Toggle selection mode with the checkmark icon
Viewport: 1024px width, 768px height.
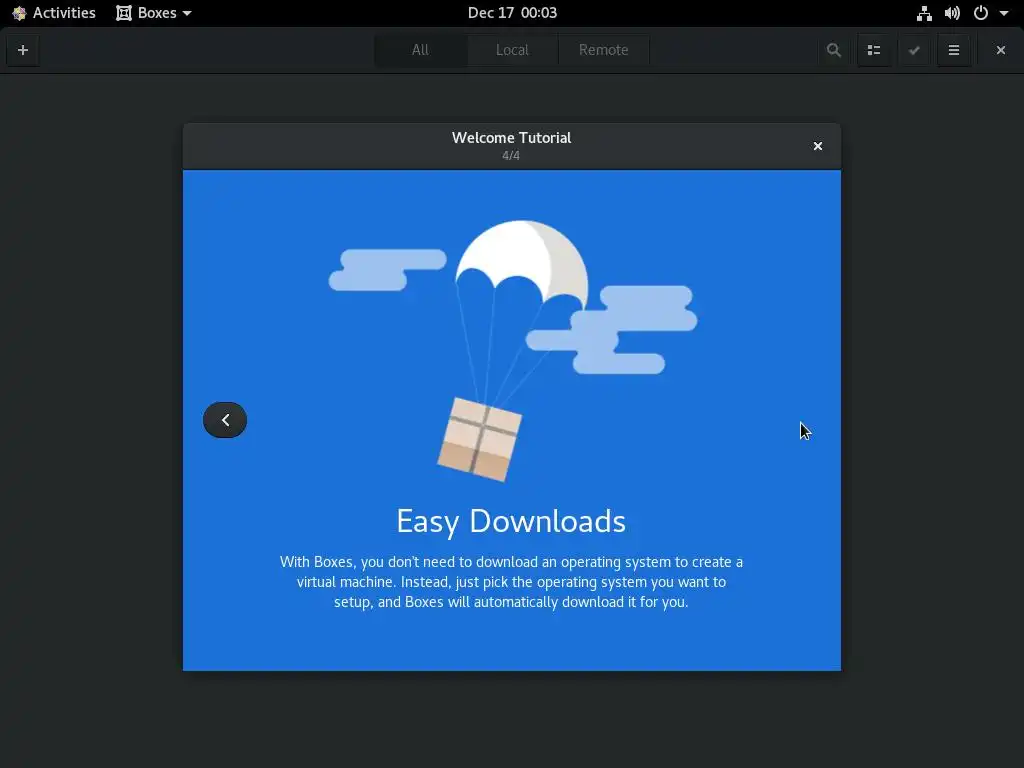point(914,50)
